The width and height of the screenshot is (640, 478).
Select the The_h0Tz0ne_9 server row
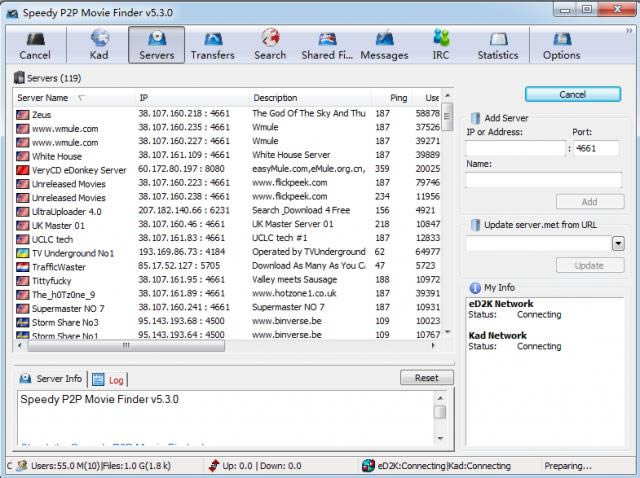228,294
